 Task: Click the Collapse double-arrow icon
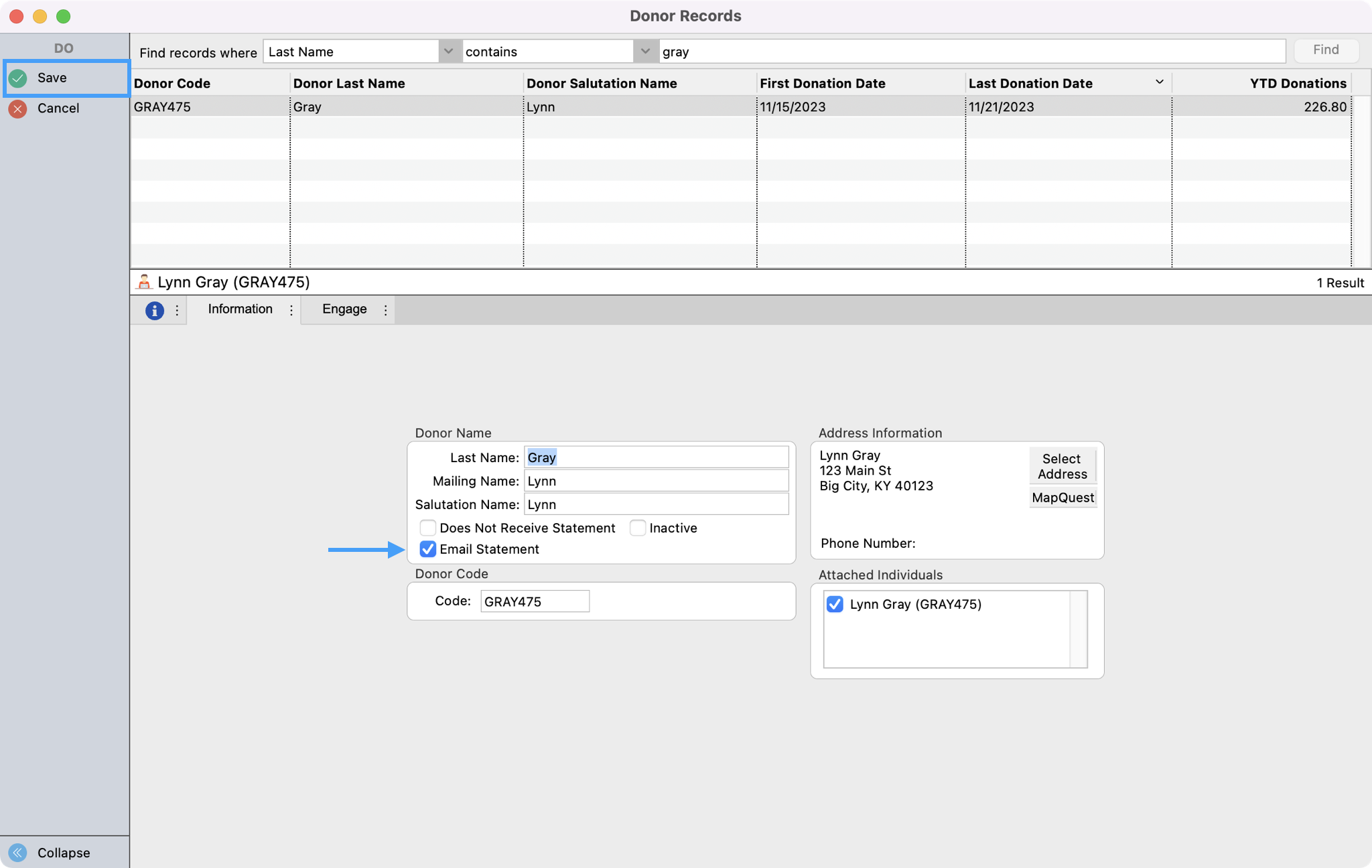pyautogui.click(x=18, y=852)
